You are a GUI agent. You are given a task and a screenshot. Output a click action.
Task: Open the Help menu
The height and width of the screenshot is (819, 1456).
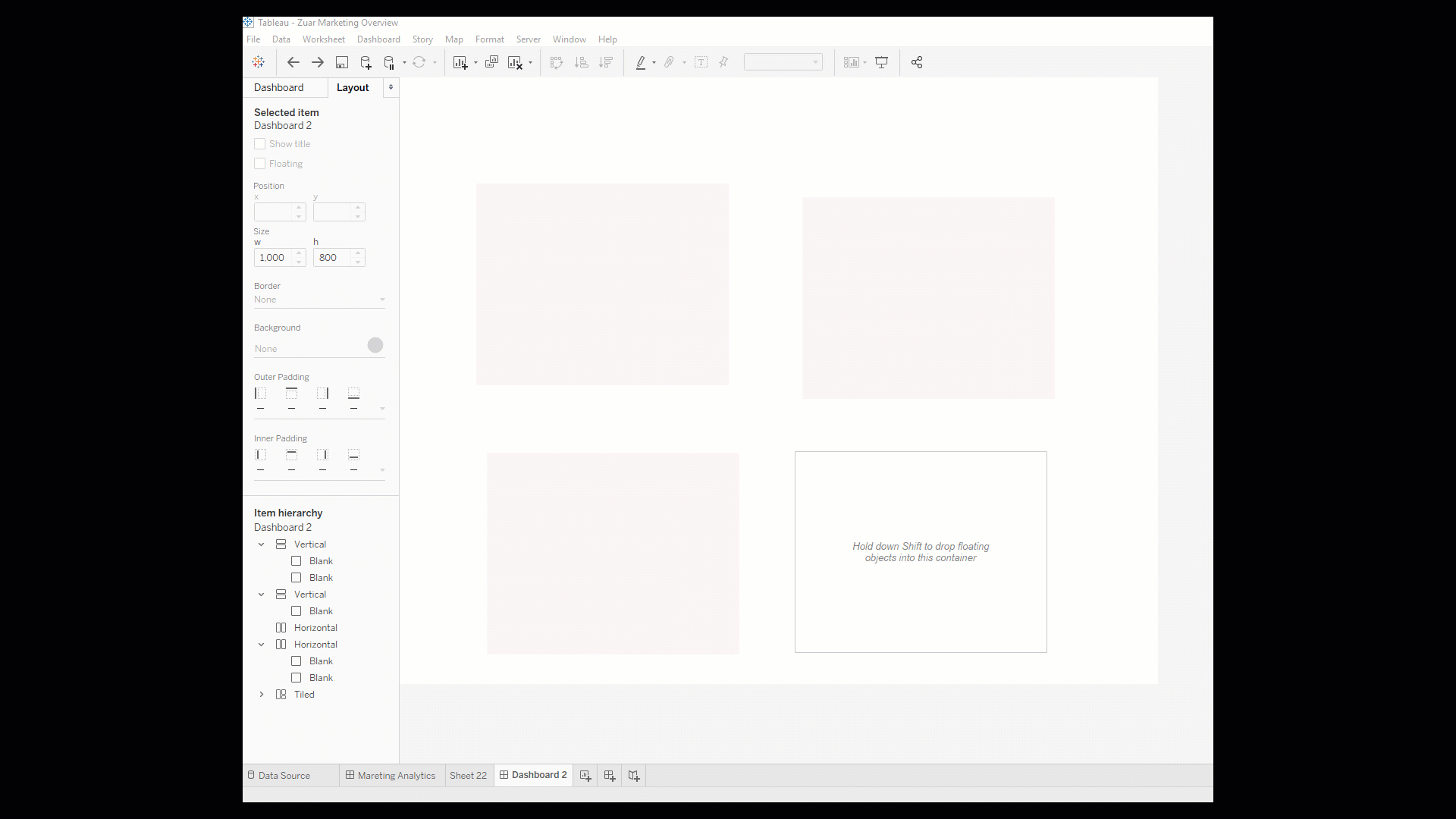coord(607,39)
